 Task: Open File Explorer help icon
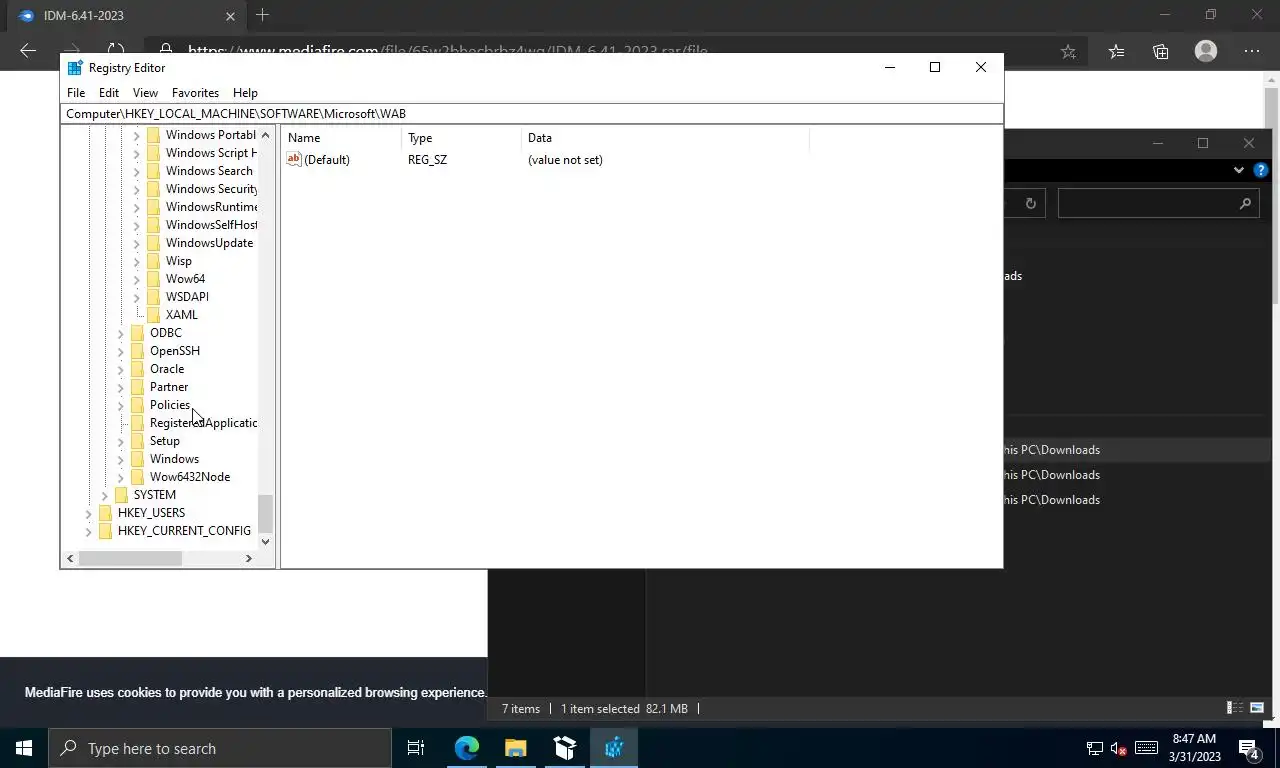click(1261, 171)
